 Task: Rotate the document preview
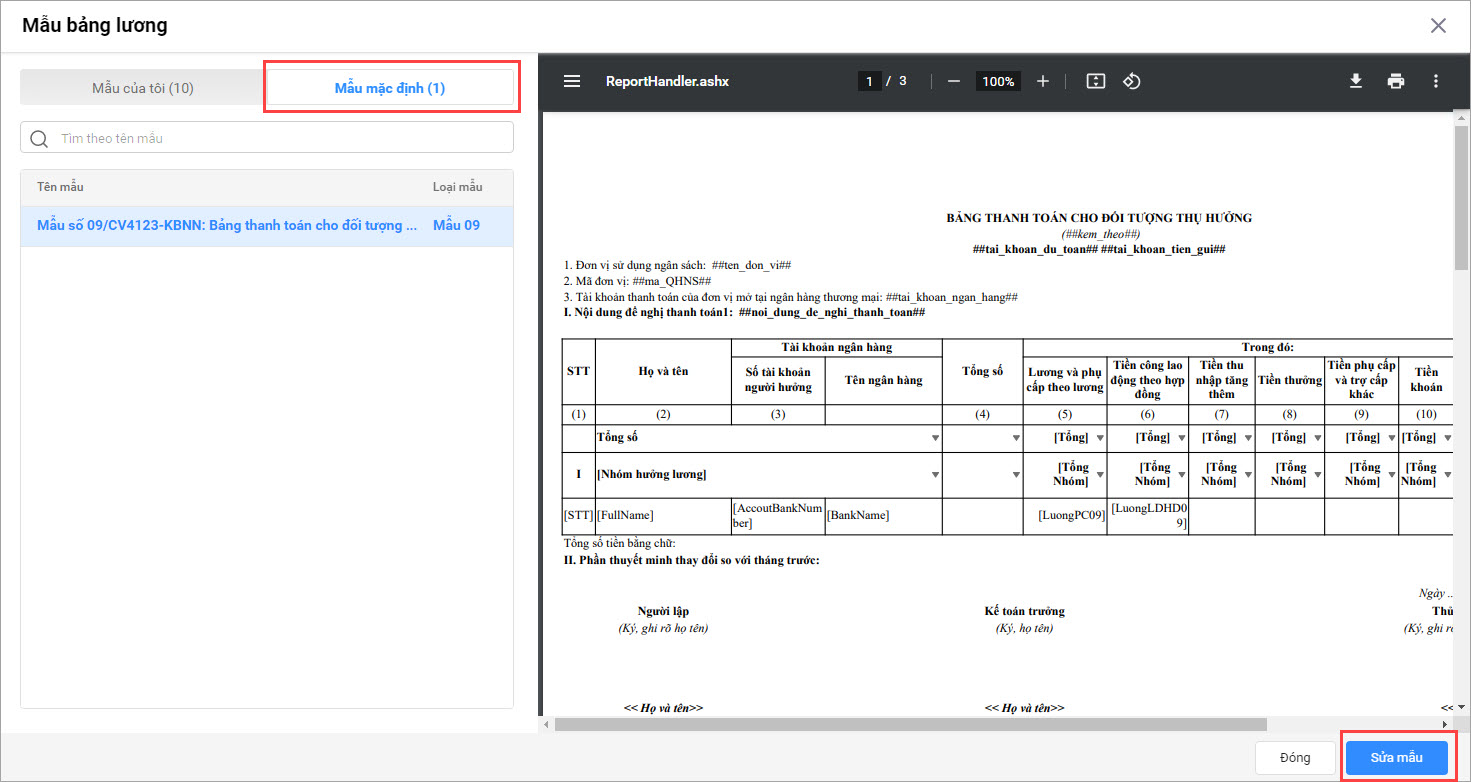1132,81
